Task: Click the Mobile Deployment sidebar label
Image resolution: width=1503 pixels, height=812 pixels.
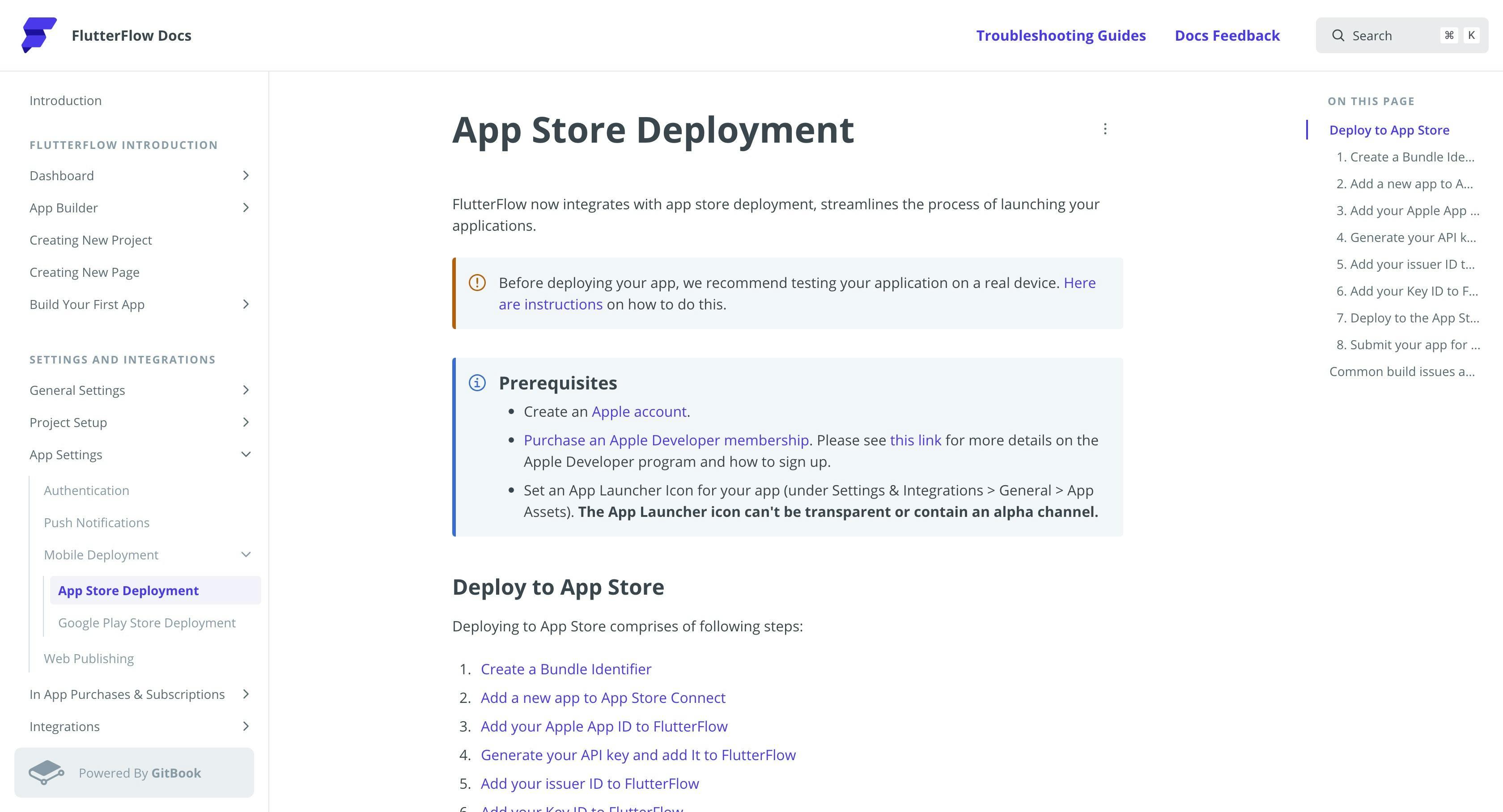Action: 101,555
